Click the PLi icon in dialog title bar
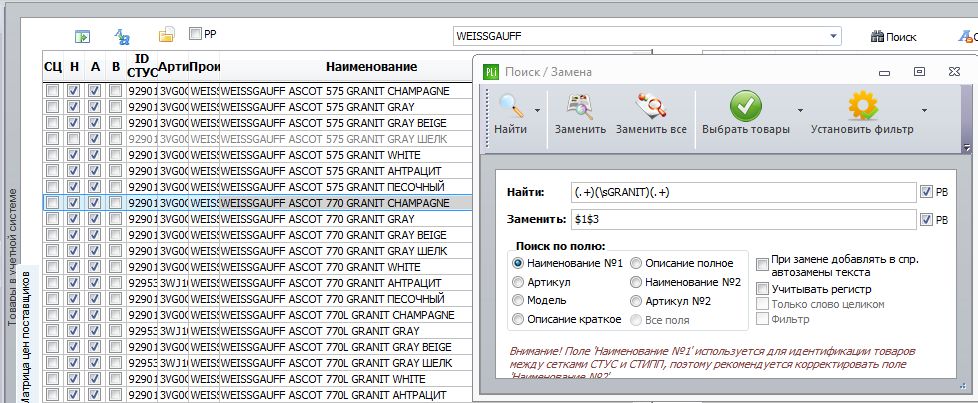The width and height of the screenshot is (978, 403). tap(491, 72)
